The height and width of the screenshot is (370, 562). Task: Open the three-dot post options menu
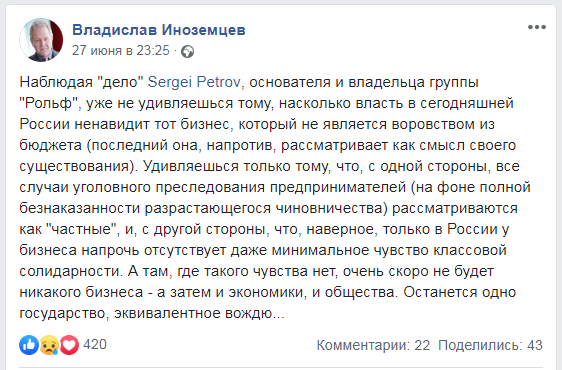[x=537, y=27]
